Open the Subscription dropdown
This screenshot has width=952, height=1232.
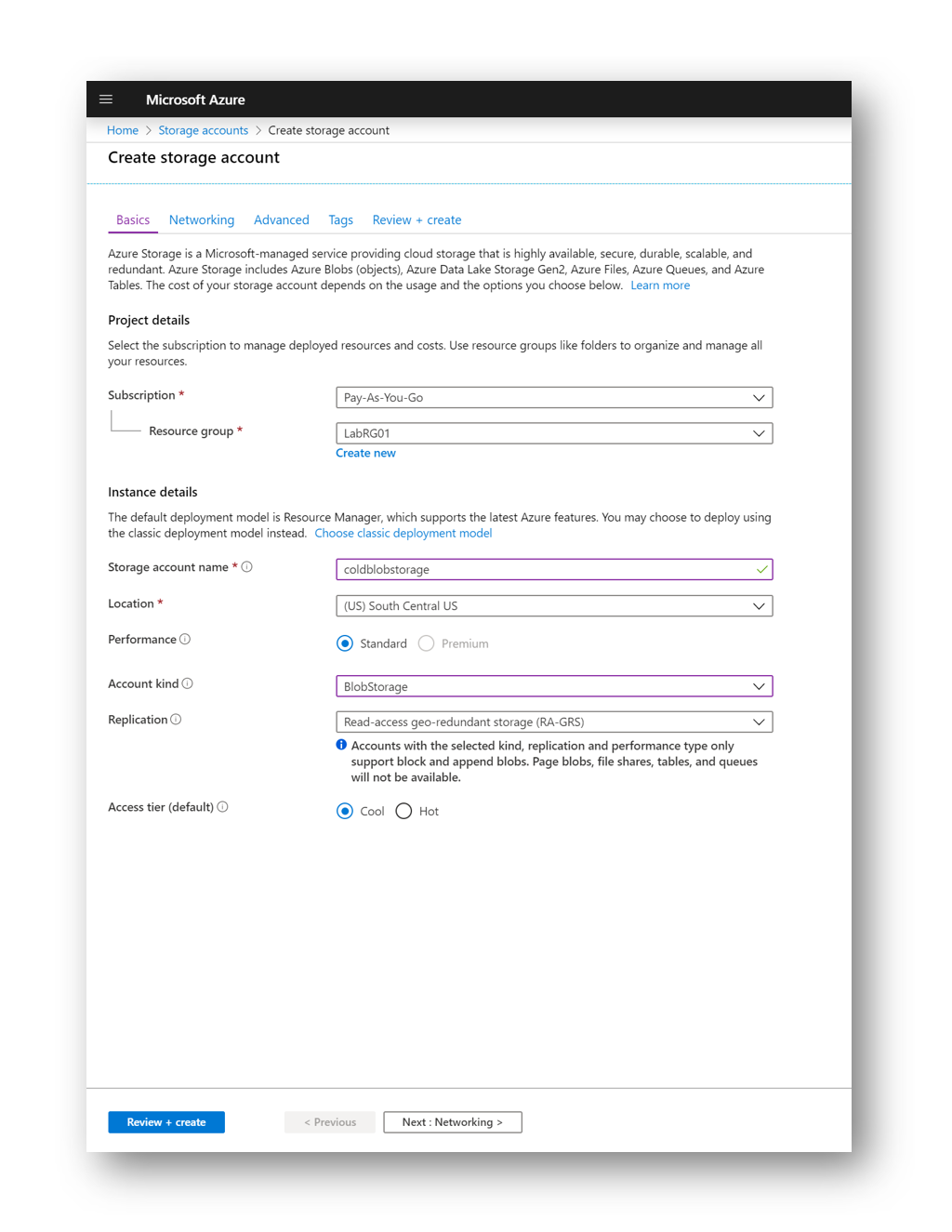point(554,398)
